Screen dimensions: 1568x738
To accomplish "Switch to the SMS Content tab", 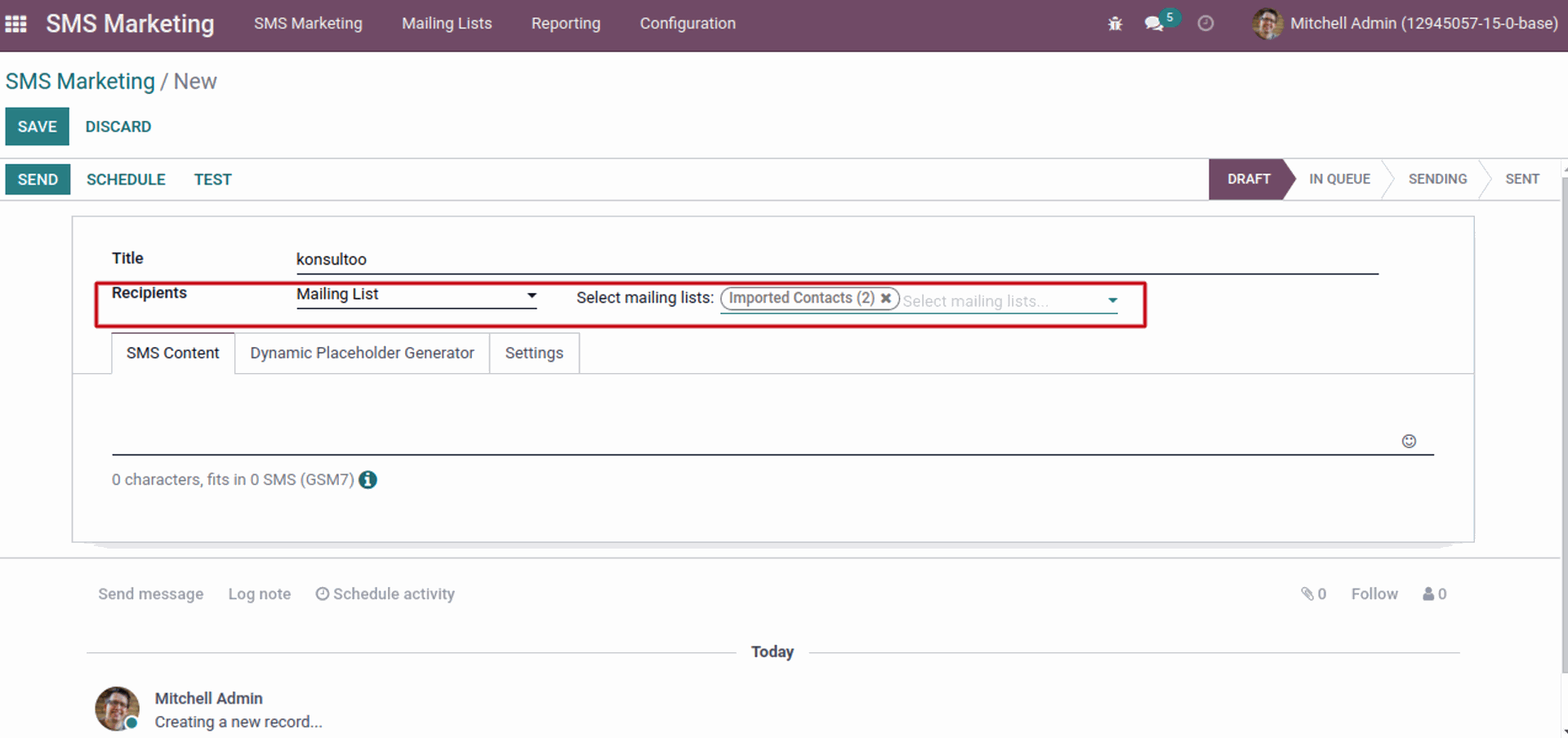I will coord(173,353).
